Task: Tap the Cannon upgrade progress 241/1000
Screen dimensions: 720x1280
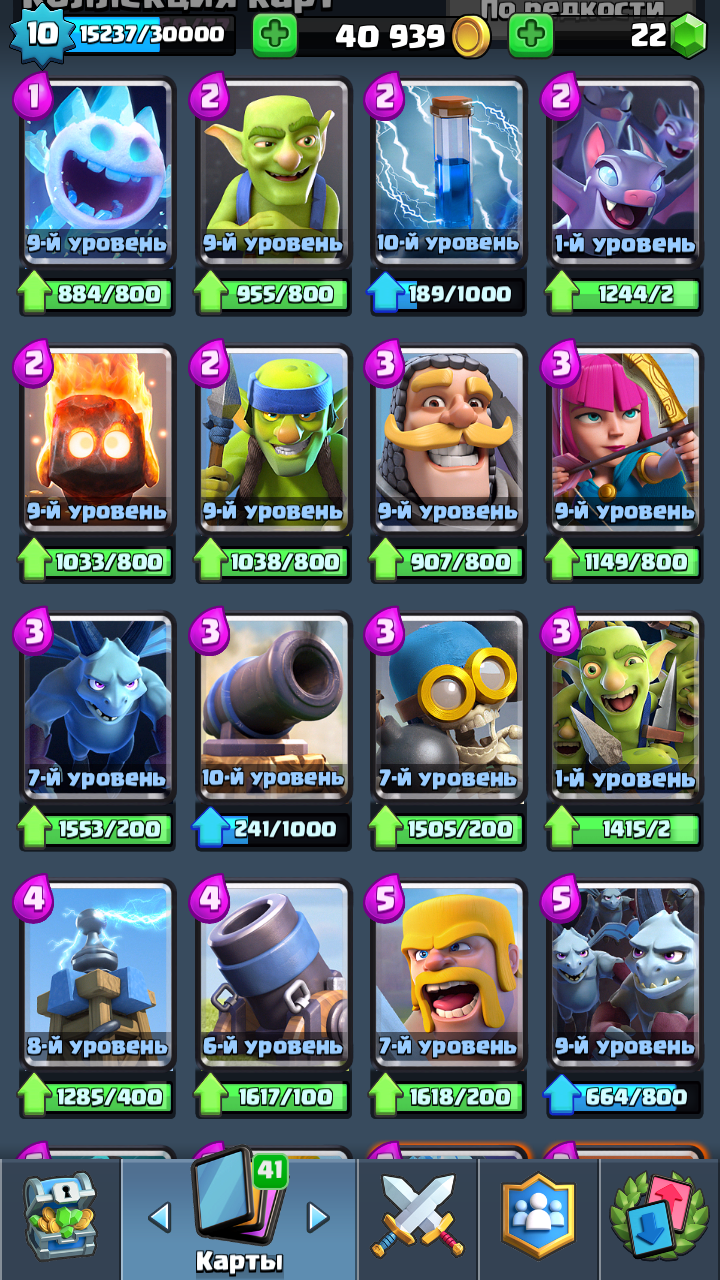Action: pos(273,829)
